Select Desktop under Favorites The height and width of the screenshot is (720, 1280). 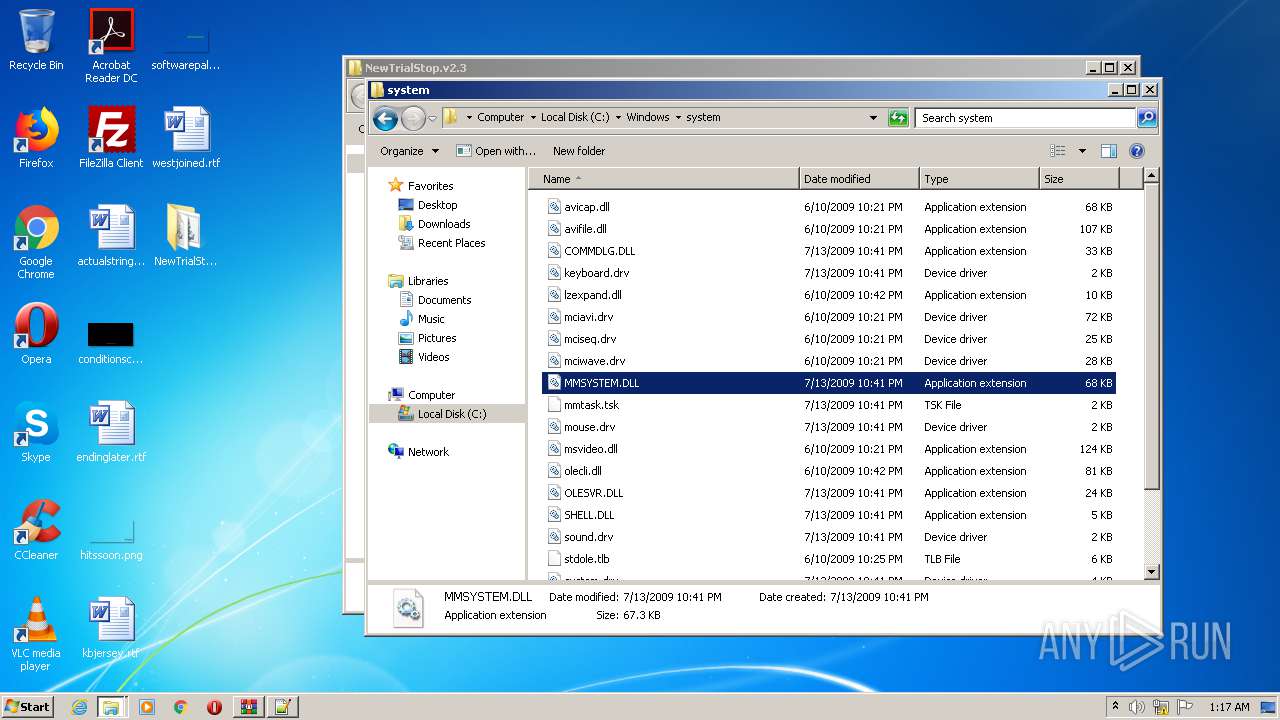437,205
